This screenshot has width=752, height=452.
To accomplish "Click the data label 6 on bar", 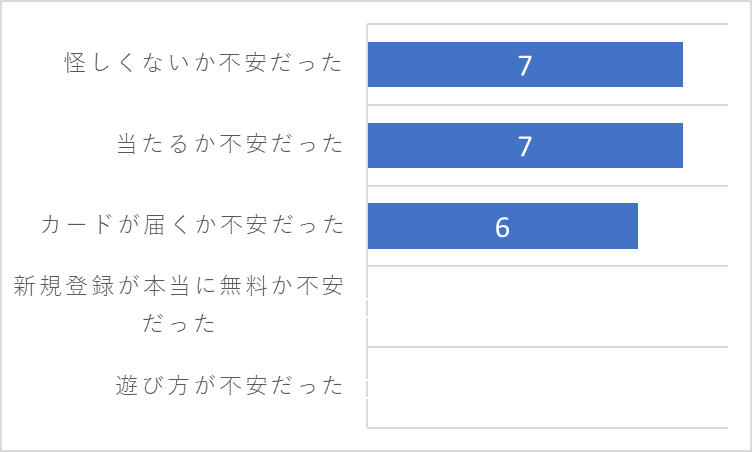I will (502, 227).
